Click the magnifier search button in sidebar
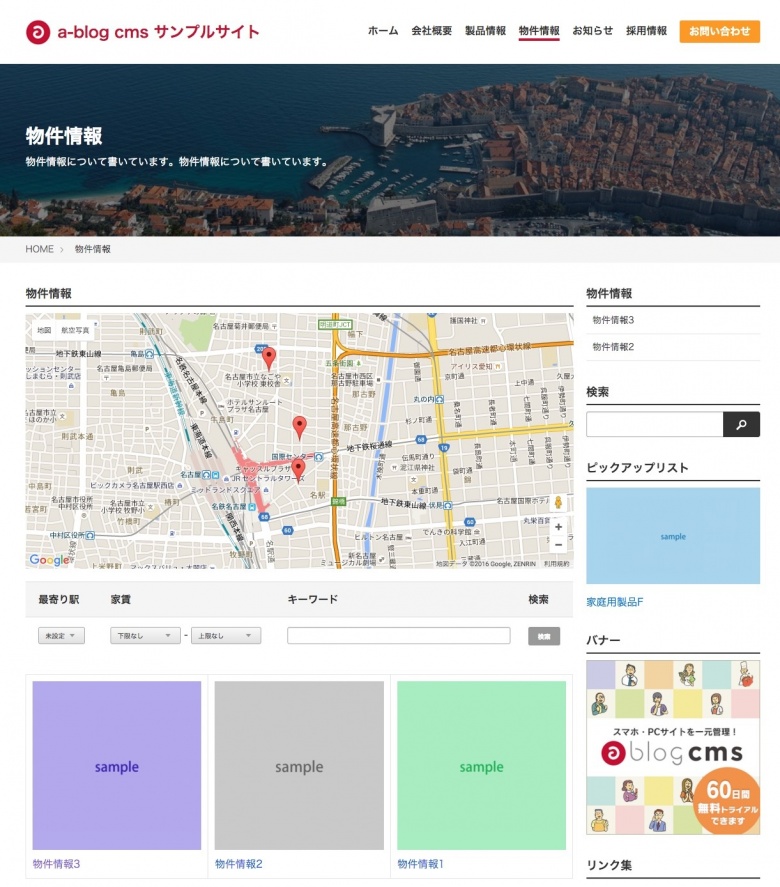This screenshot has width=780, height=887. [741, 425]
